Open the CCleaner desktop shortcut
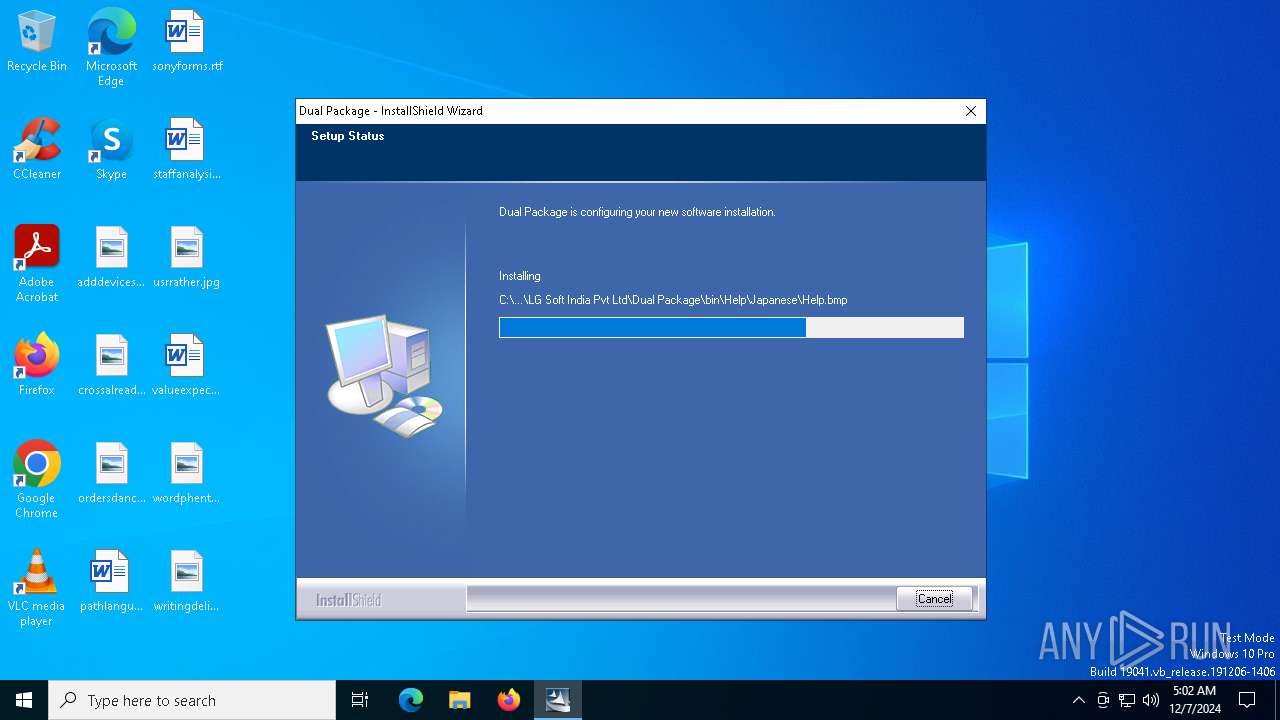The image size is (1280, 720). (x=37, y=149)
